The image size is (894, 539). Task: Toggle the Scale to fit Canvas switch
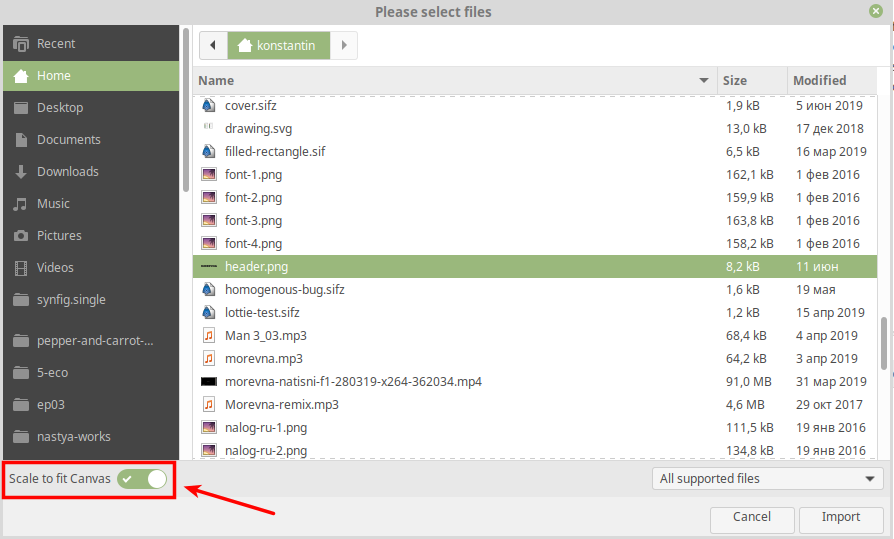tap(142, 479)
